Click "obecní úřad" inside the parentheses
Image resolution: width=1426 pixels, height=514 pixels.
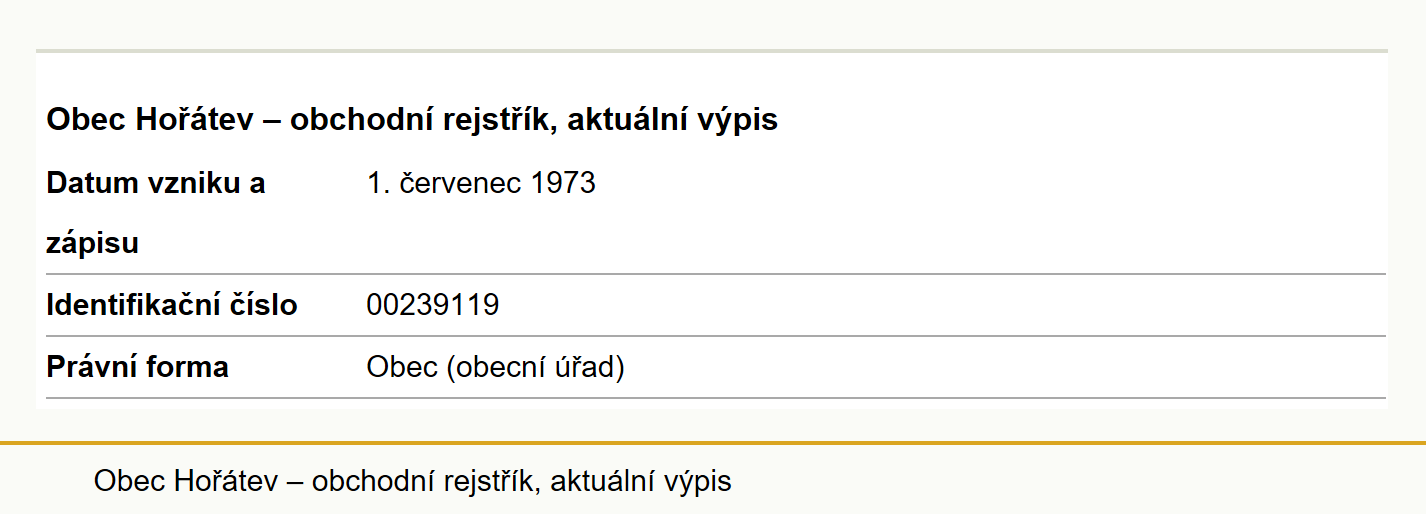pos(535,368)
